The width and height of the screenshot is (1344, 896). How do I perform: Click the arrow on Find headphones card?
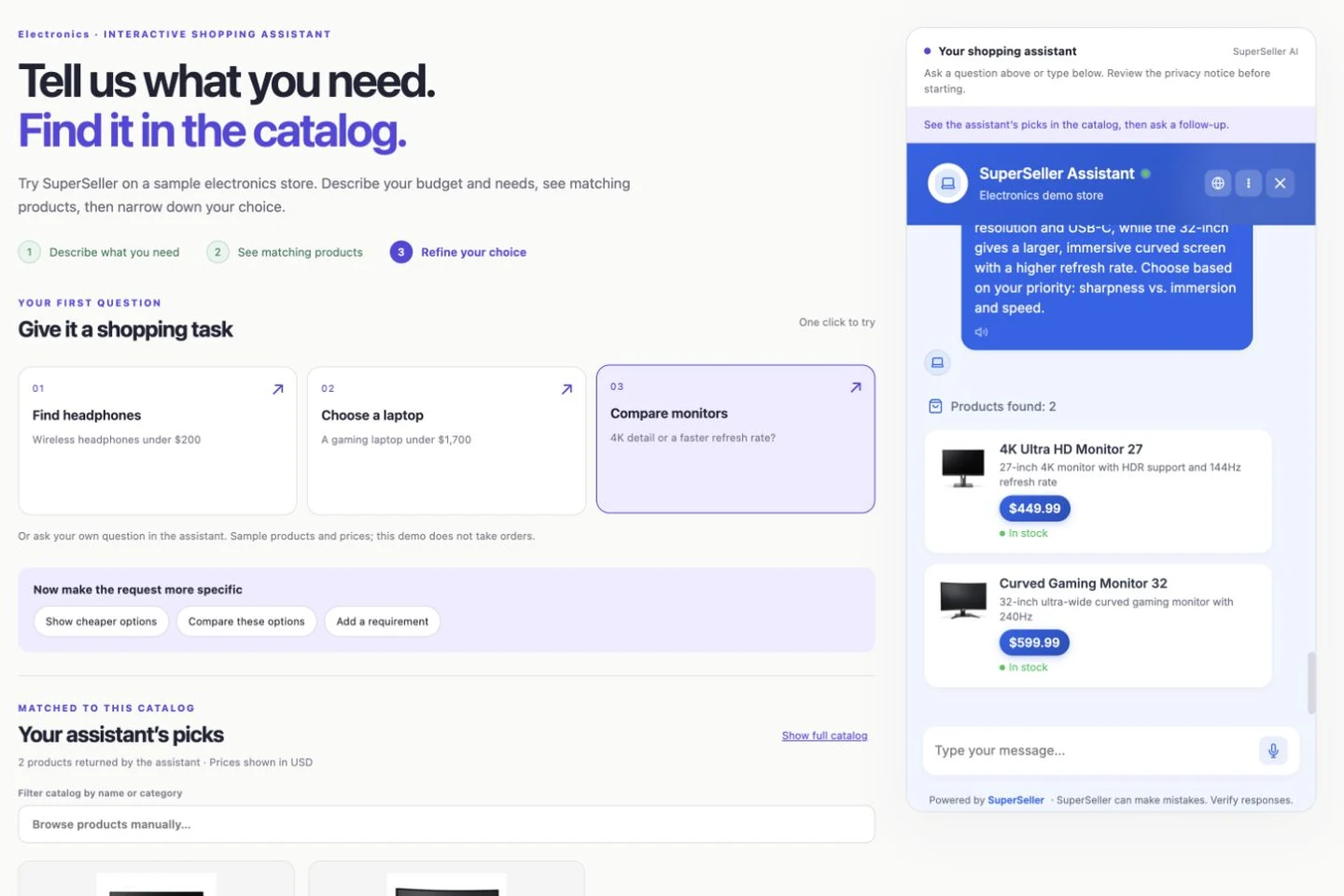pyautogui.click(x=277, y=389)
